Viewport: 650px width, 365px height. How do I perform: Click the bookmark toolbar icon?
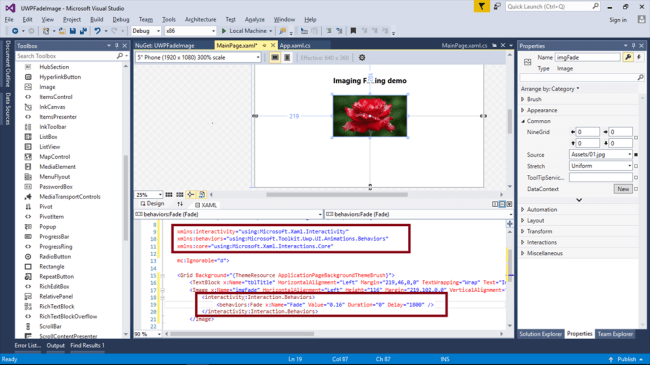pos(353,31)
